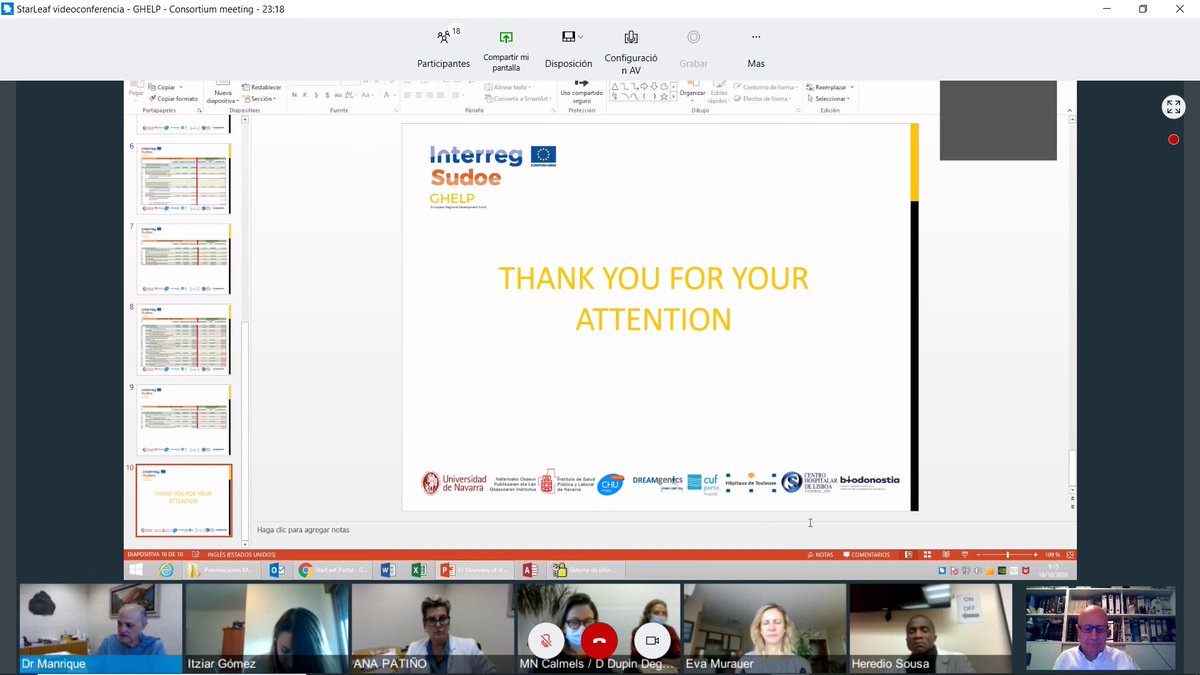This screenshot has width=1200, height=675.
Task: Switch to slide sorter view
Action: coord(929,554)
